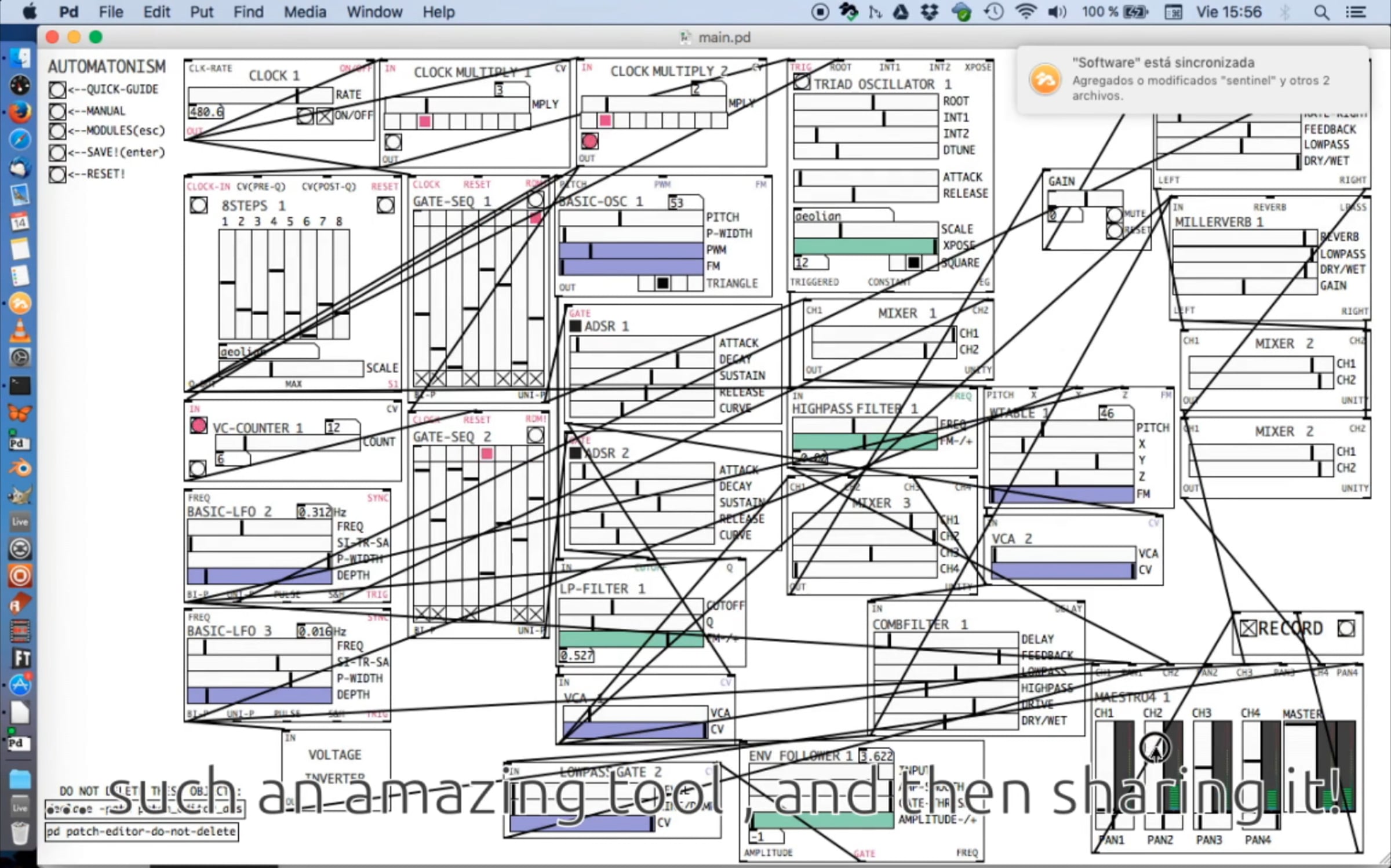Click the pd patch-editor-do-not-delete object

click(x=141, y=831)
